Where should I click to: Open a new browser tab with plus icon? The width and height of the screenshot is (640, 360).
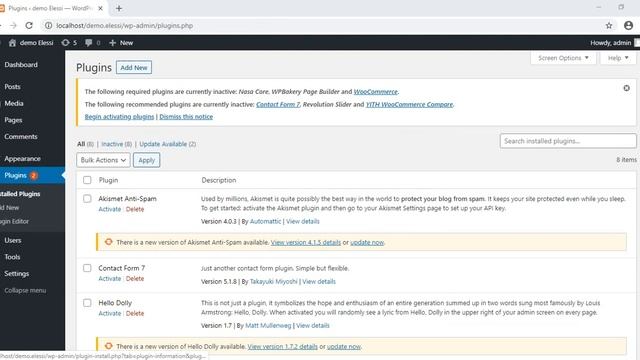pyautogui.click(x=119, y=8)
